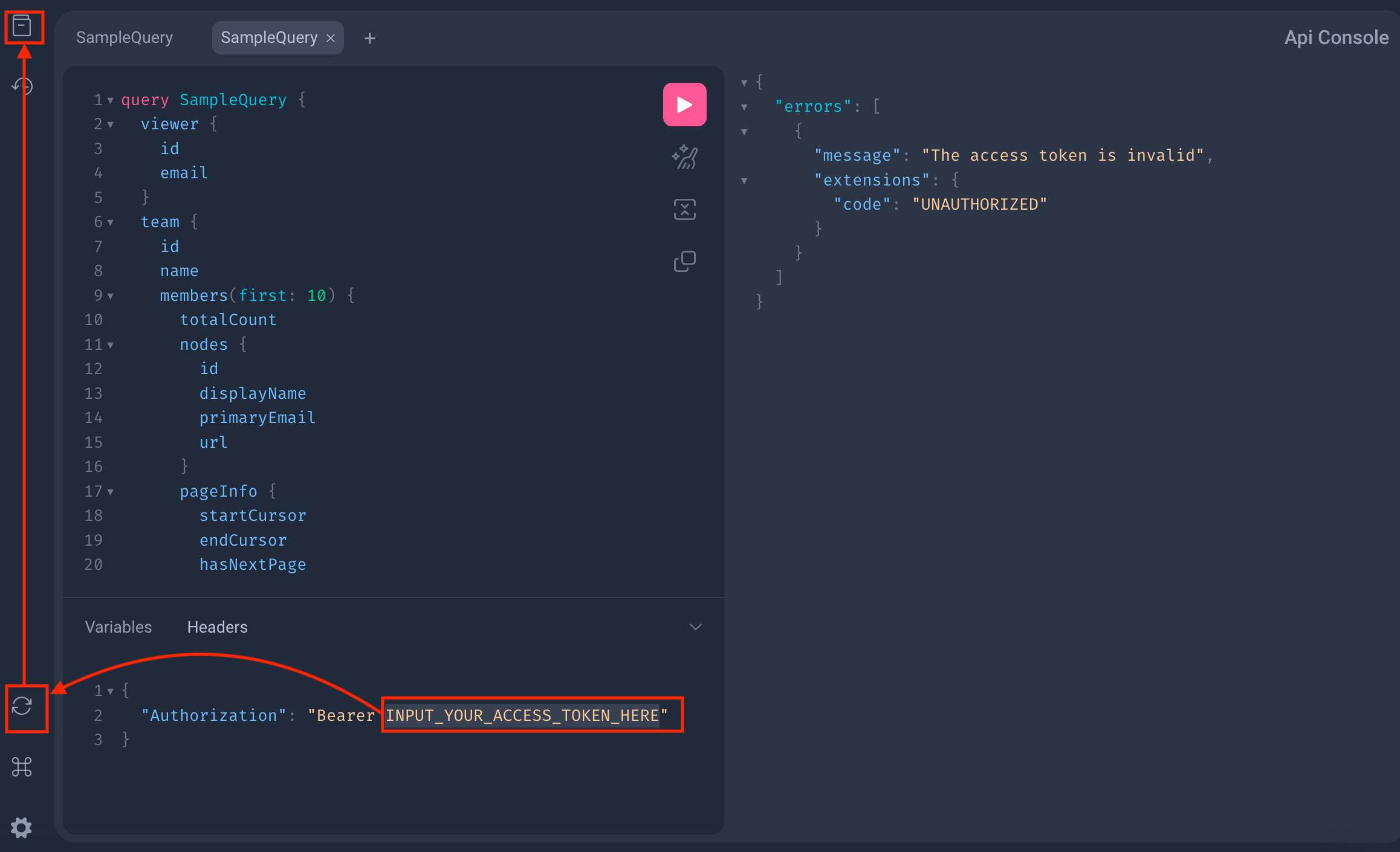This screenshot has width=1400, height=852.
Task: Merge fragments into query icon
Action: point(684,209)
